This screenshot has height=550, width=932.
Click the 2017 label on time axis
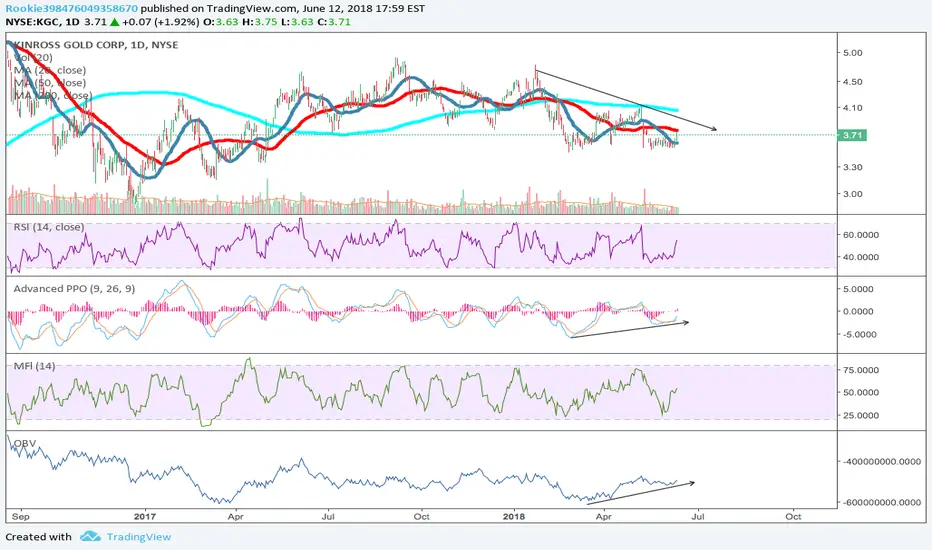[145, 517]
